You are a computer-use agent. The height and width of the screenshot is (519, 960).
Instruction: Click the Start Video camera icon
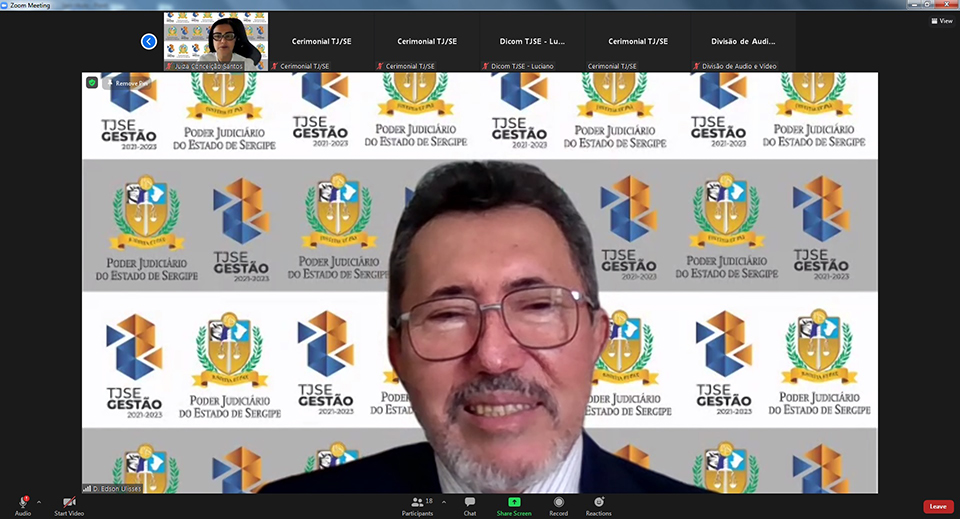pos(69,502)
